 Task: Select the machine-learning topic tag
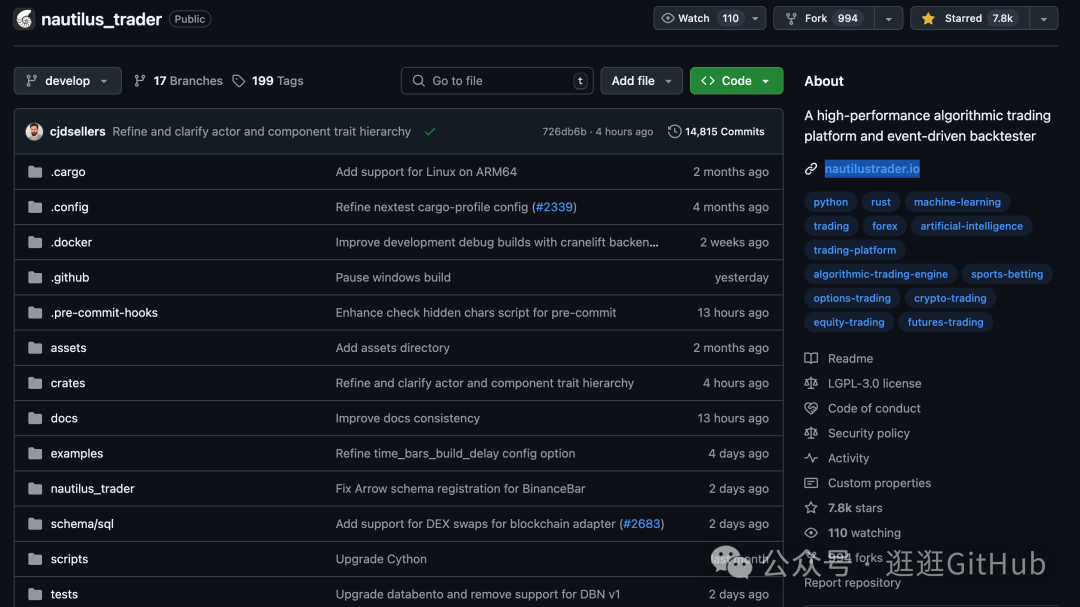[x=957, y=202]
